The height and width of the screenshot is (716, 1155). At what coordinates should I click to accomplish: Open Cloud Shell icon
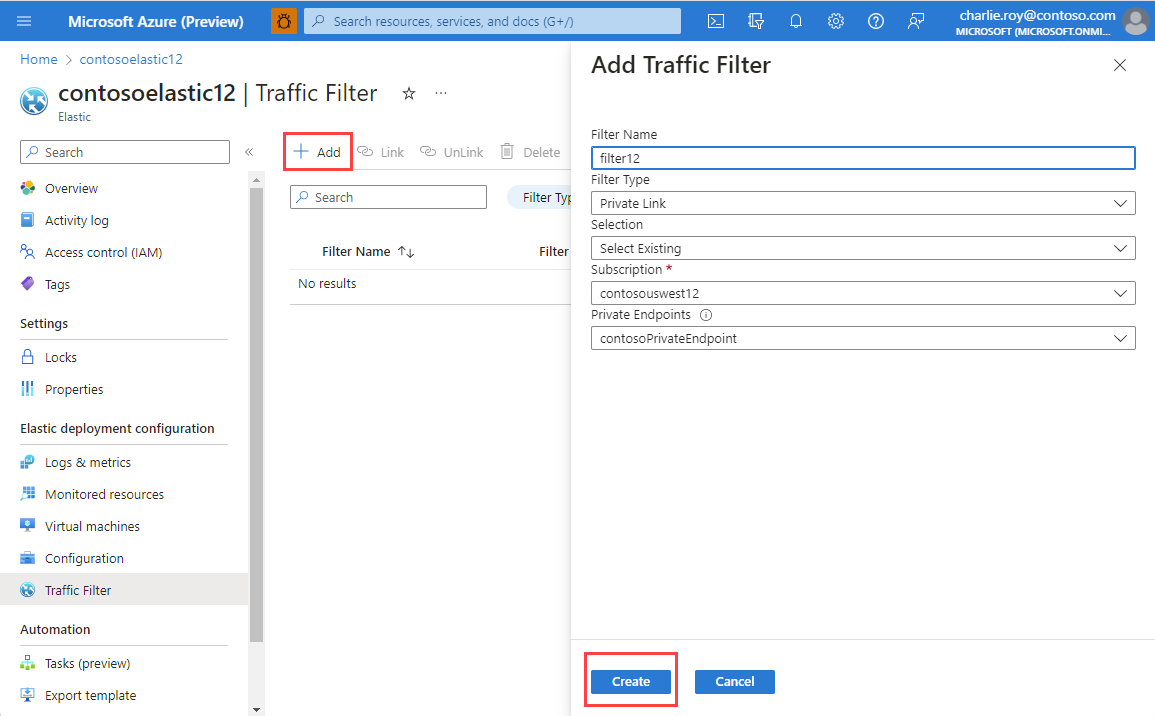click(715, 21)
